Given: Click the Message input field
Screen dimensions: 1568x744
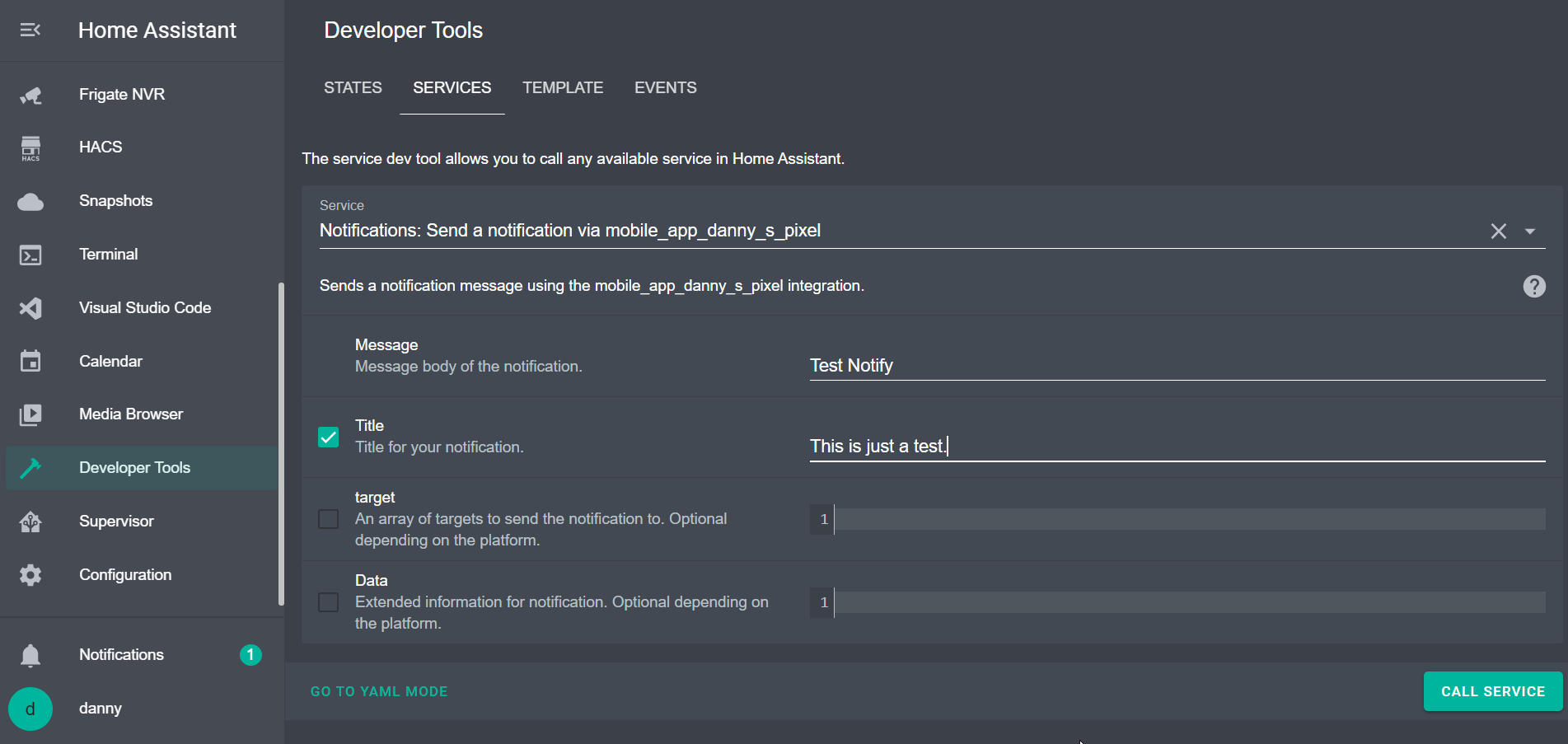Looking at the screenshot, I should 1177,365.
